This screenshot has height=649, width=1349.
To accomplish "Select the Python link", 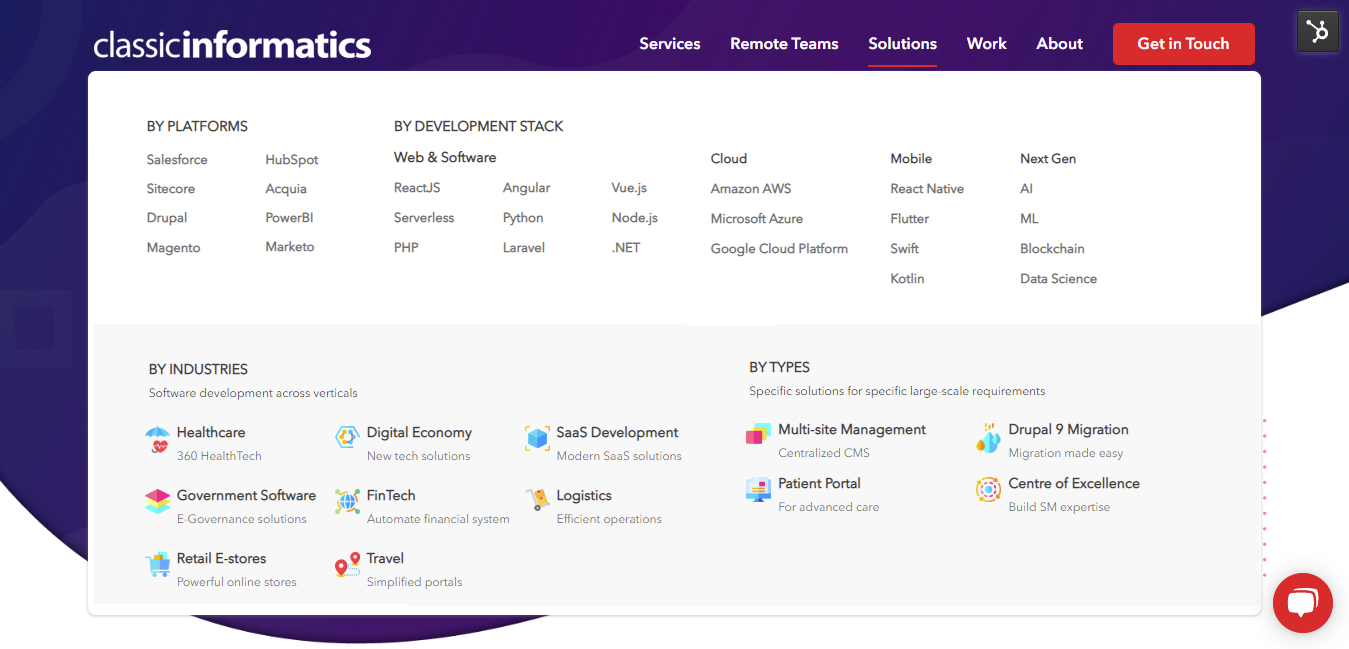I will tap(523, 218).
